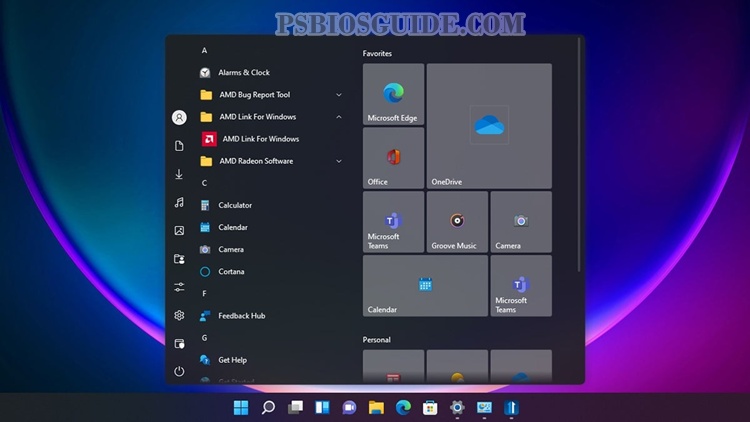Click the Windows Start button on taskbar
The height and width of the screenshot is (422, 750).
pos(241,408)
